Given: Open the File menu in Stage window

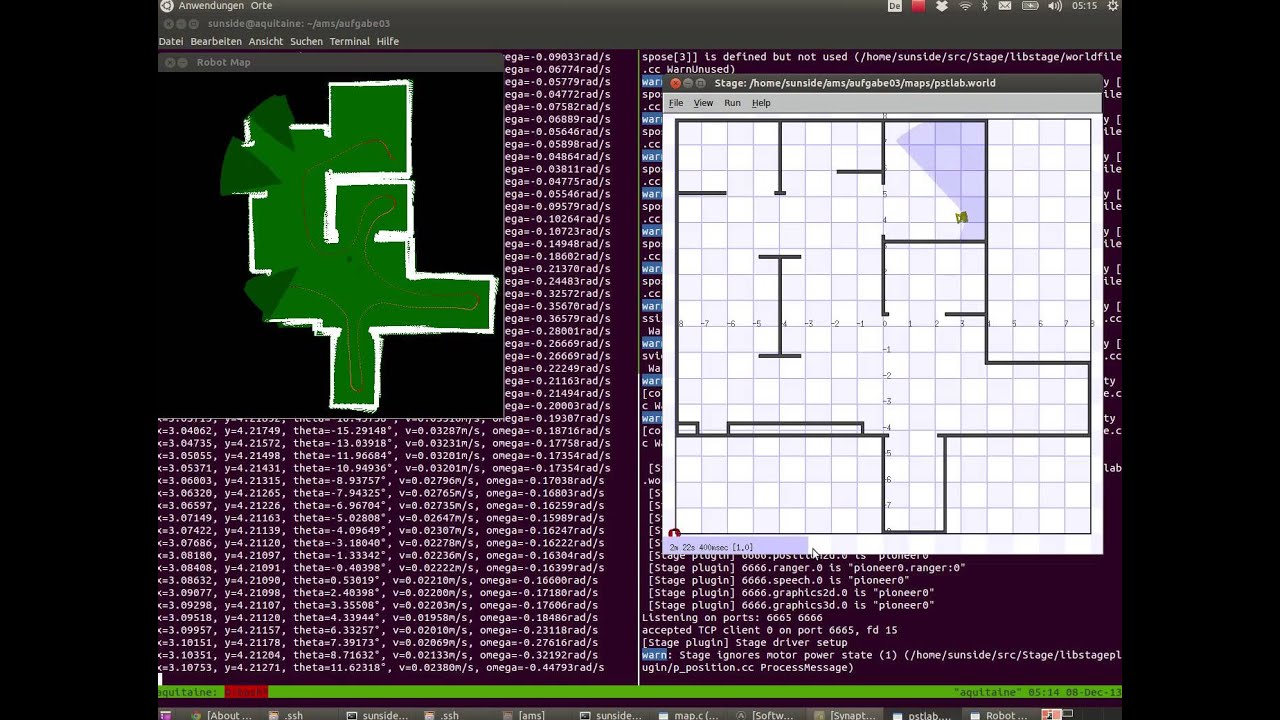Looking at the screenshot, I should tap(676, 103).
